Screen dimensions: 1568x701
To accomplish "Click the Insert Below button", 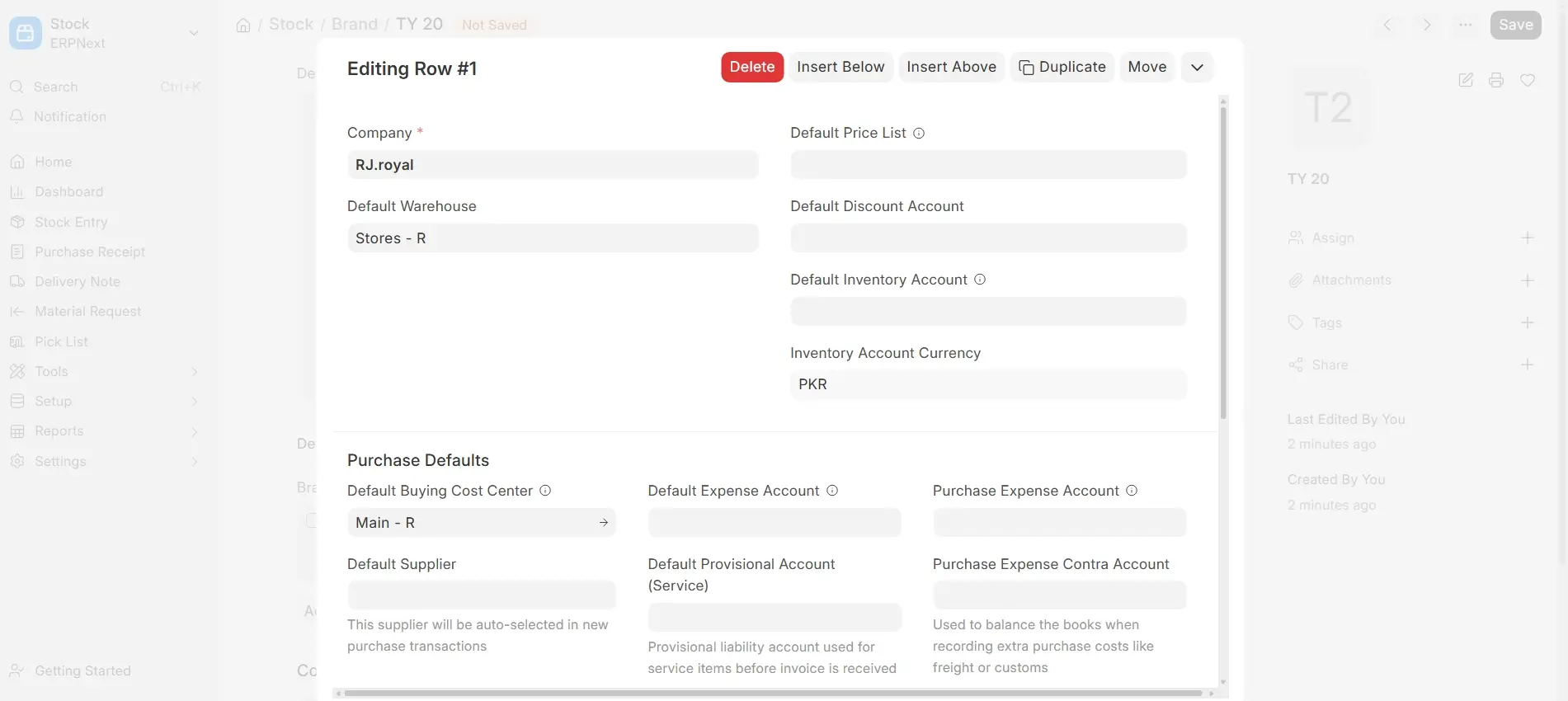I will (x=841, y=67).
